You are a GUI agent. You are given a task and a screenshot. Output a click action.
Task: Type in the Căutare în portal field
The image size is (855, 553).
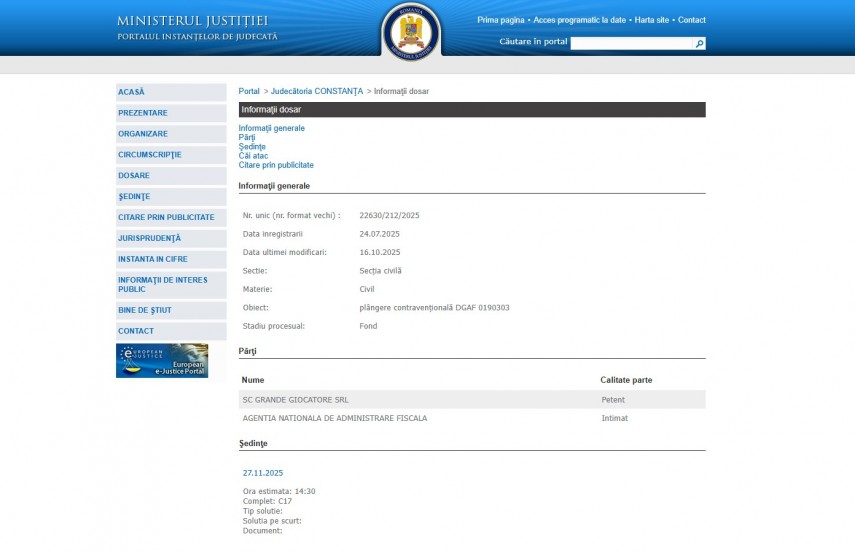coord(632,43)
